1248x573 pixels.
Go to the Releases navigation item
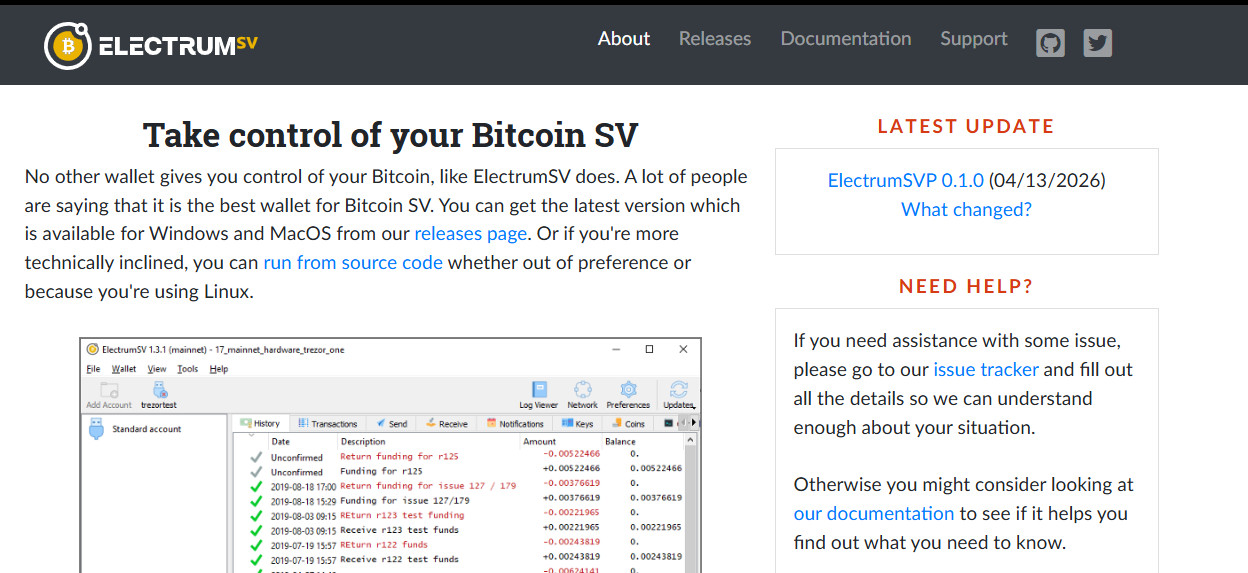[x=715, y=39]
